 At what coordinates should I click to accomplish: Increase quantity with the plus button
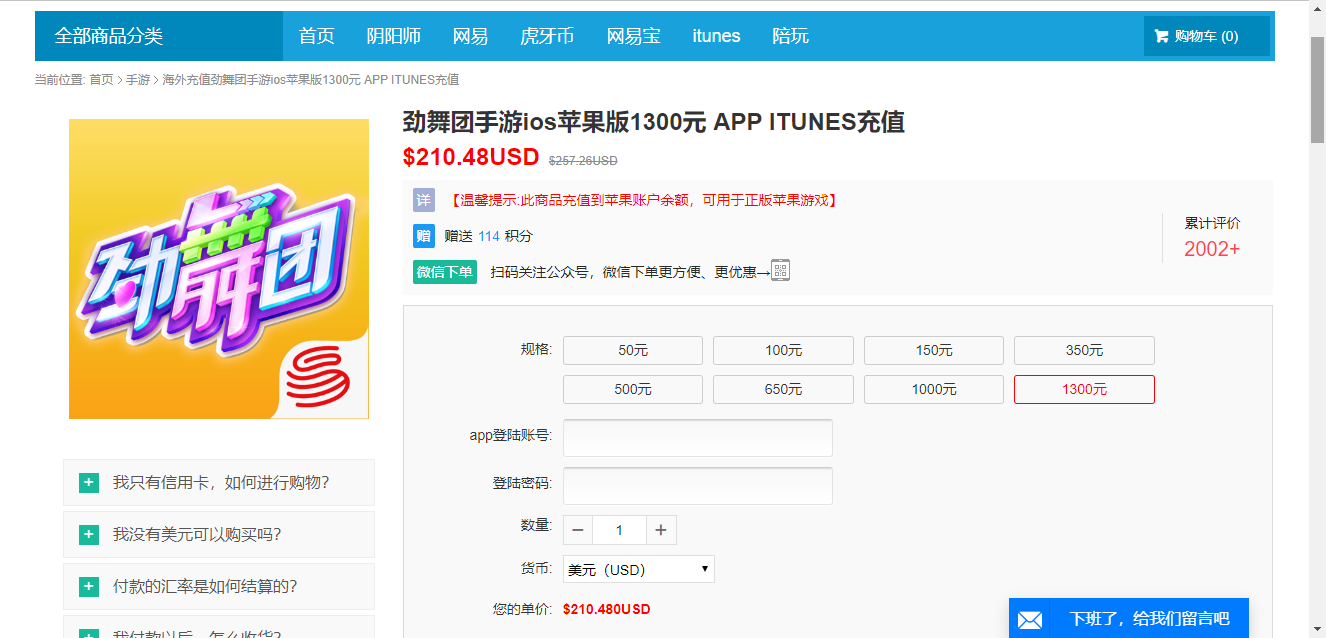[x=660, y=530]
